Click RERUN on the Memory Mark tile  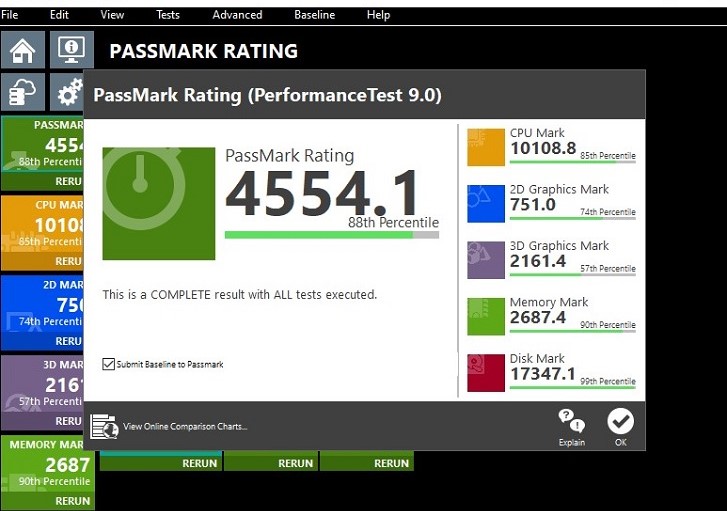[x=72, y=501]
